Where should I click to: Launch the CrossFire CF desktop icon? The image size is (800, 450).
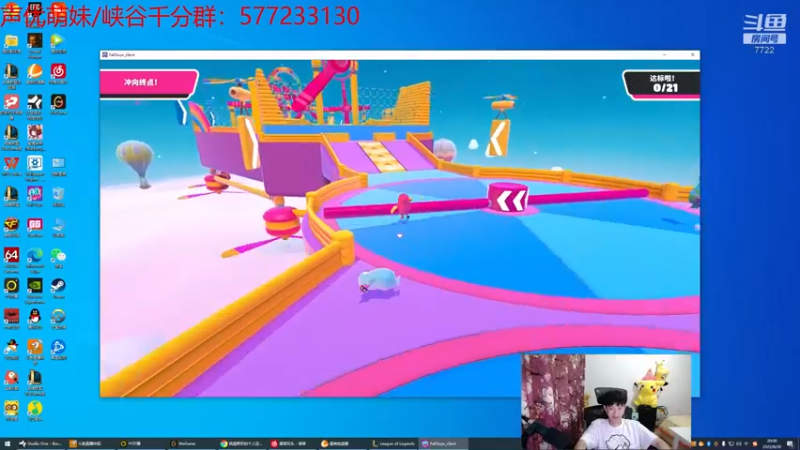pyautogui.click(x=11, y=225)
